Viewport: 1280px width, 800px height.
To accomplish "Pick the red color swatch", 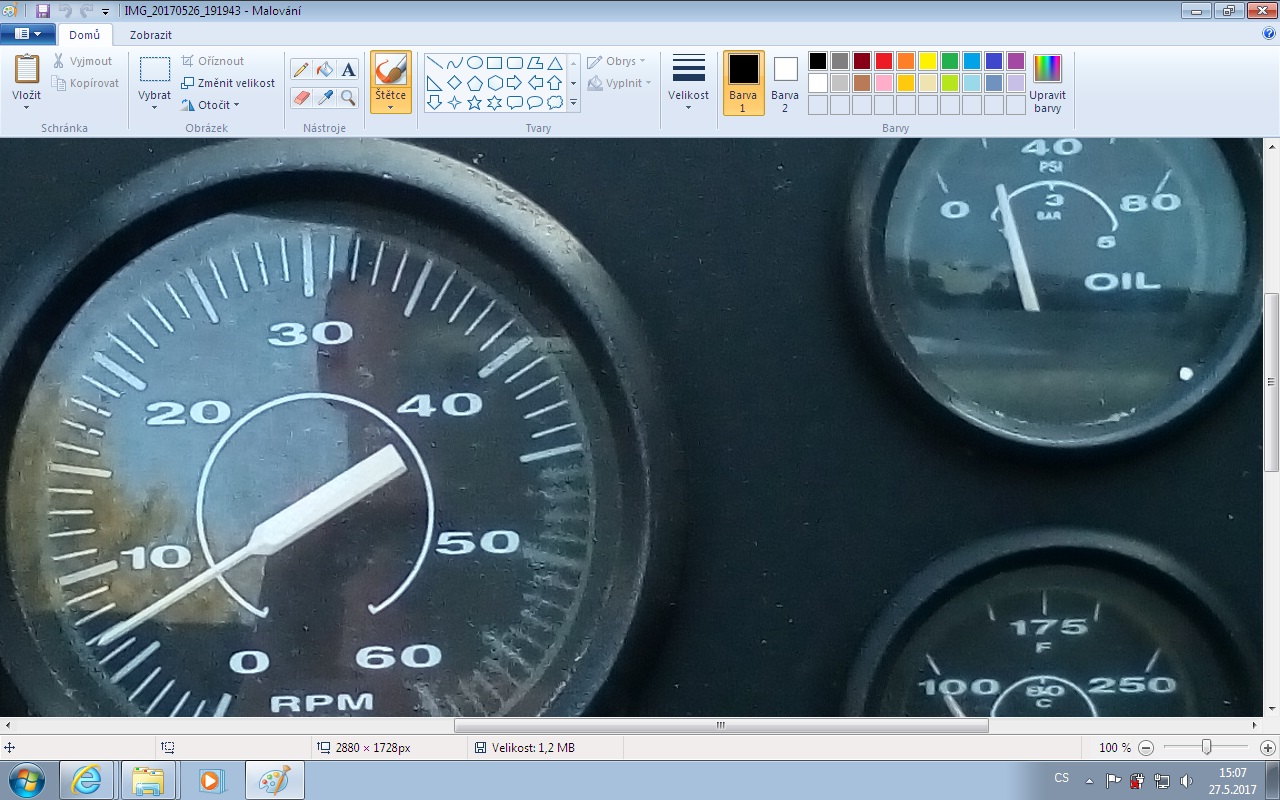I will [x=884, y=61].
